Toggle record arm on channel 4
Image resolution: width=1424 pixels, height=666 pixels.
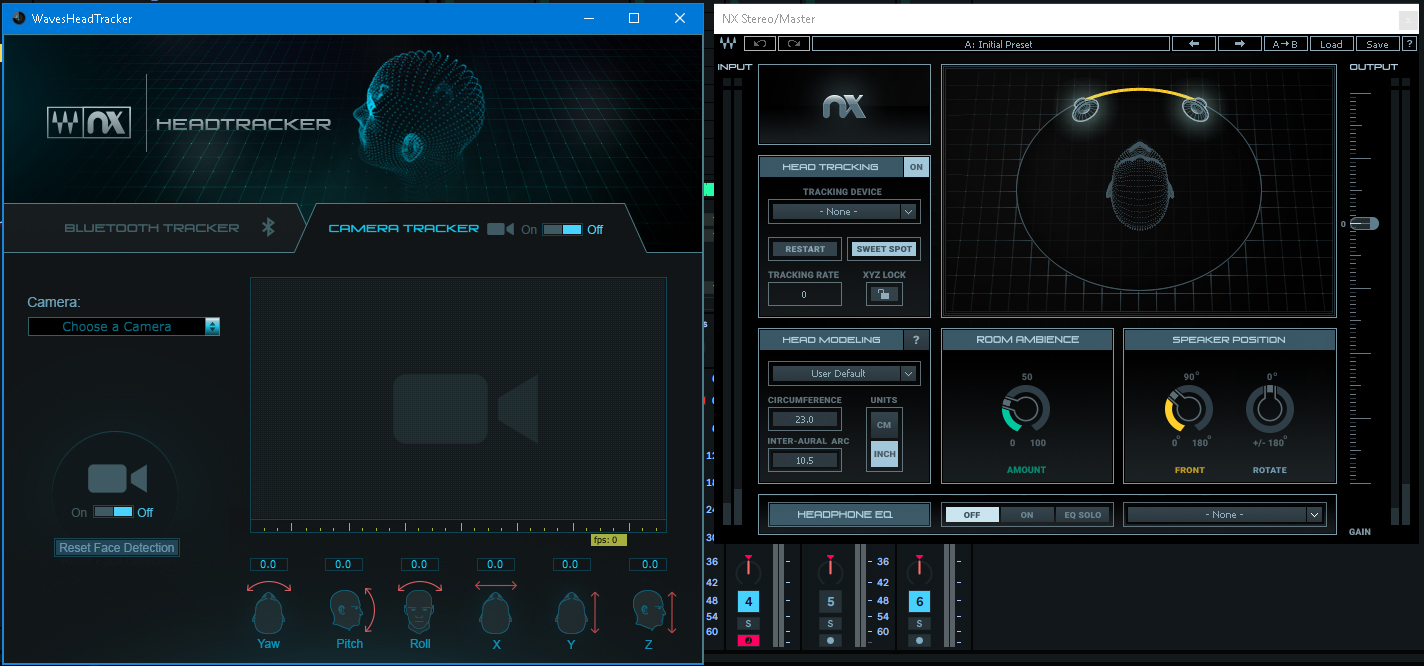coord(749,640)
